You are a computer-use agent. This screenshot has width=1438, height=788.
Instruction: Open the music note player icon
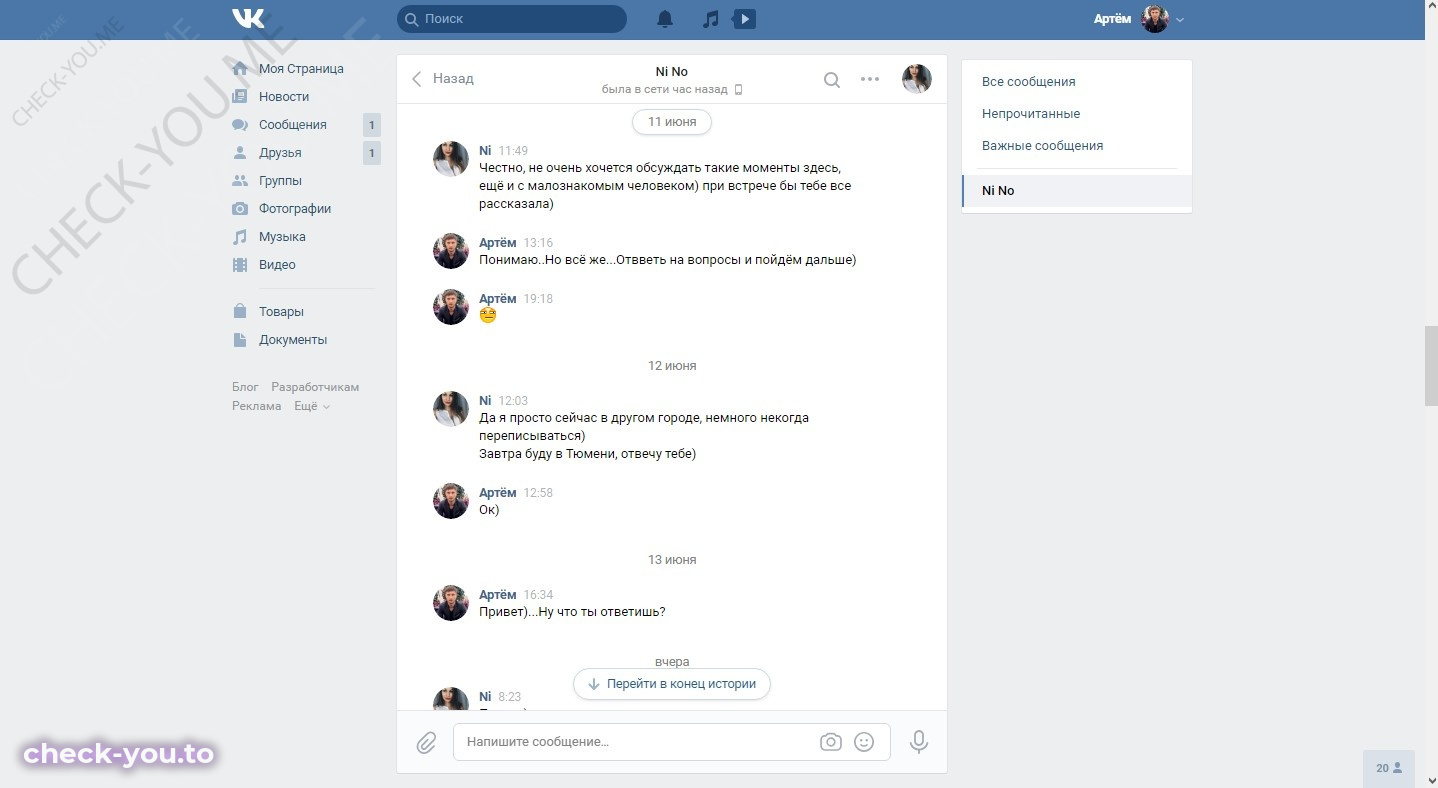point(710,19)
